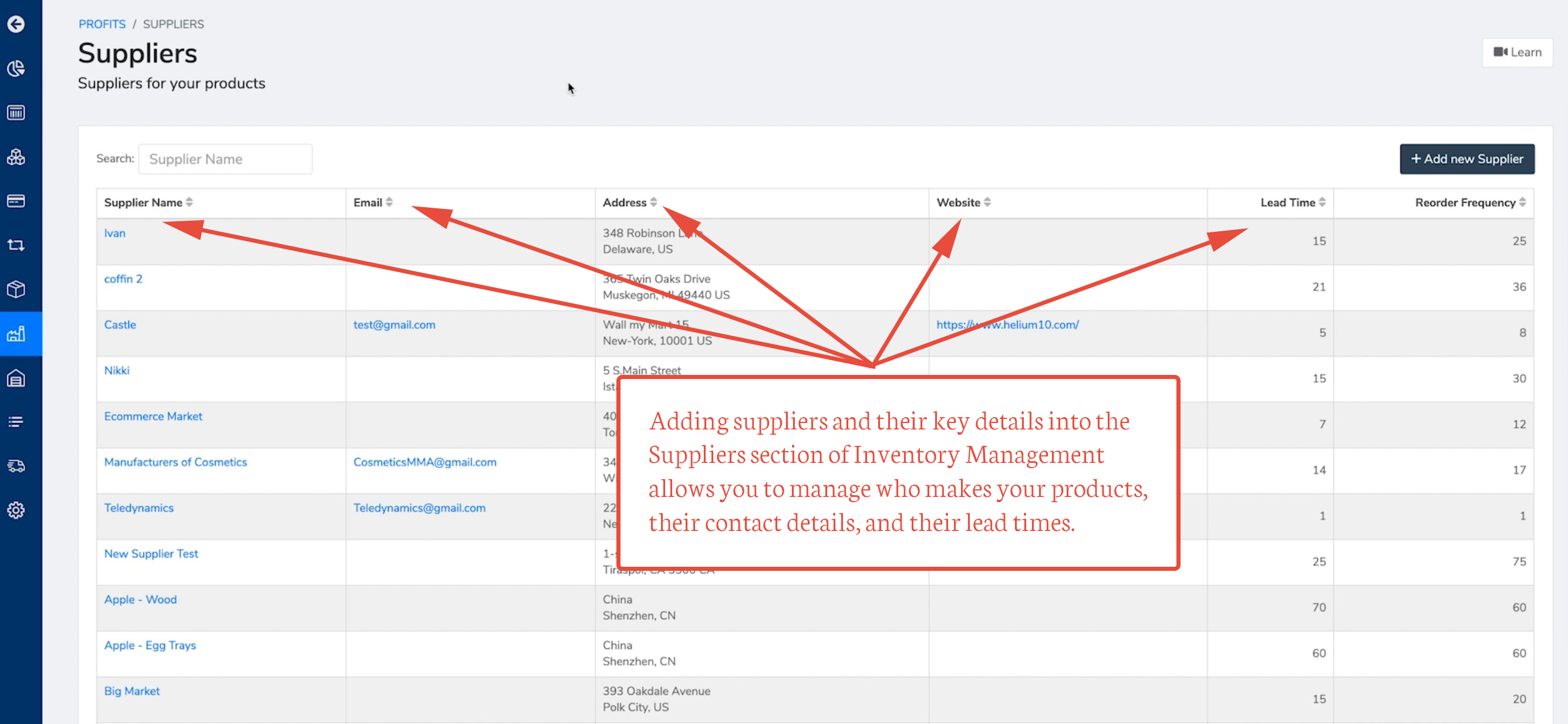This screenshot has width=1568, height=724.
Task: Open supplier coffin 2
Action: coord(123,279)
